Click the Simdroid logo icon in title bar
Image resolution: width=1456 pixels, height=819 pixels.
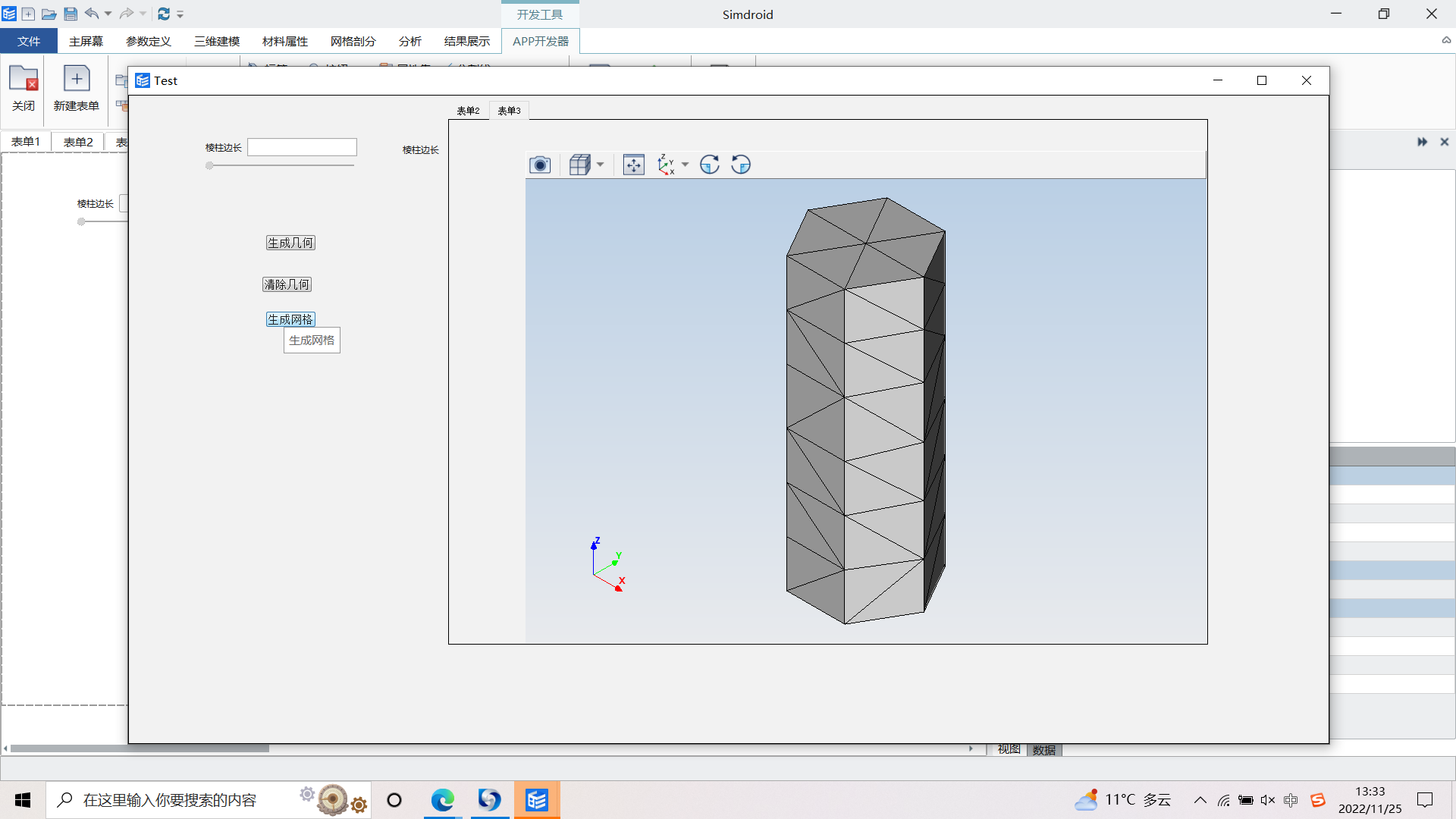[x=9, y=14]
